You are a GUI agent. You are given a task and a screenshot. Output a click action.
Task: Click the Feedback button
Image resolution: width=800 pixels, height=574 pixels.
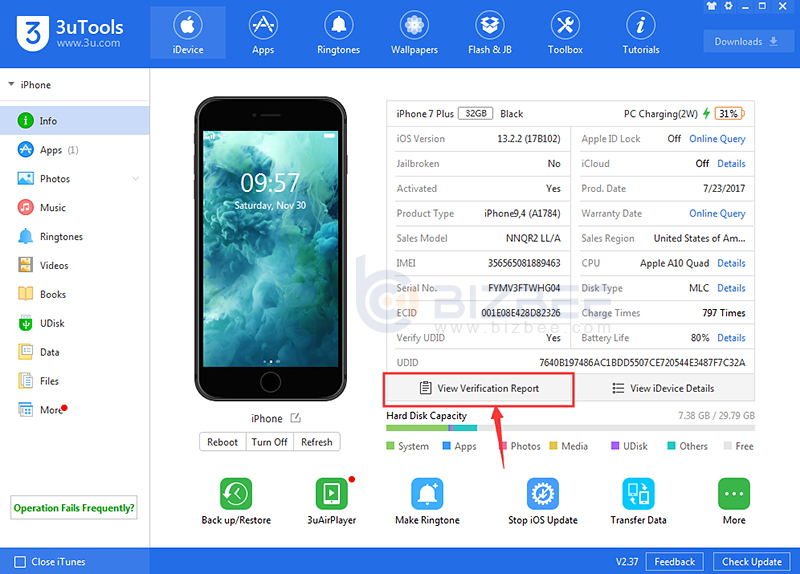coord(674,562)
